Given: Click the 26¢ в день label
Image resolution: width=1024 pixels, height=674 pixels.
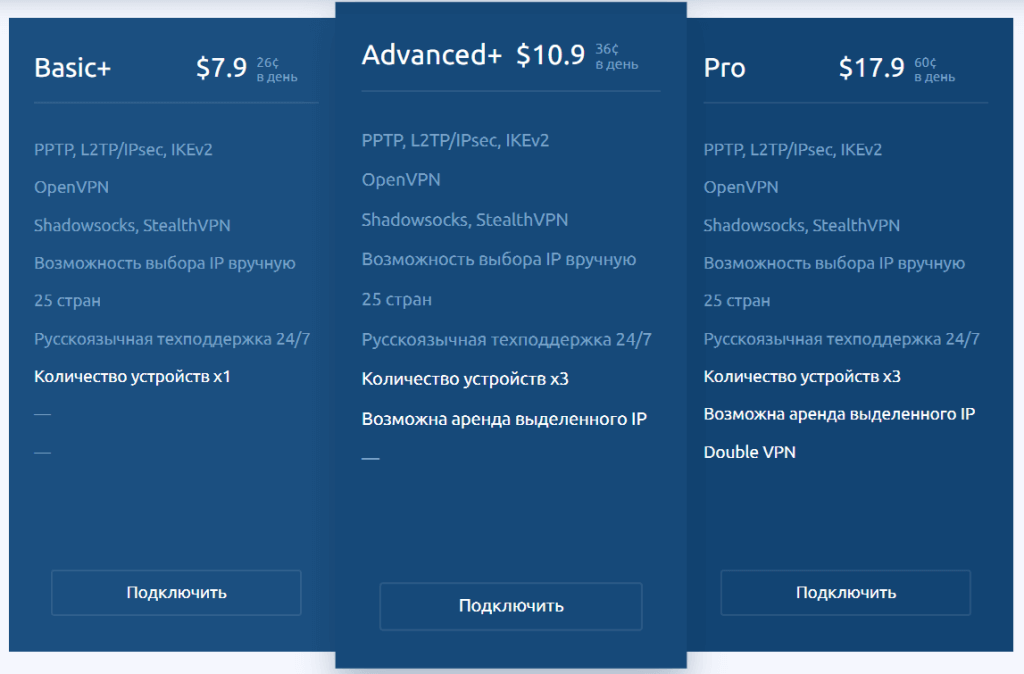Looking at the screenshot, I should coord(277,68).
